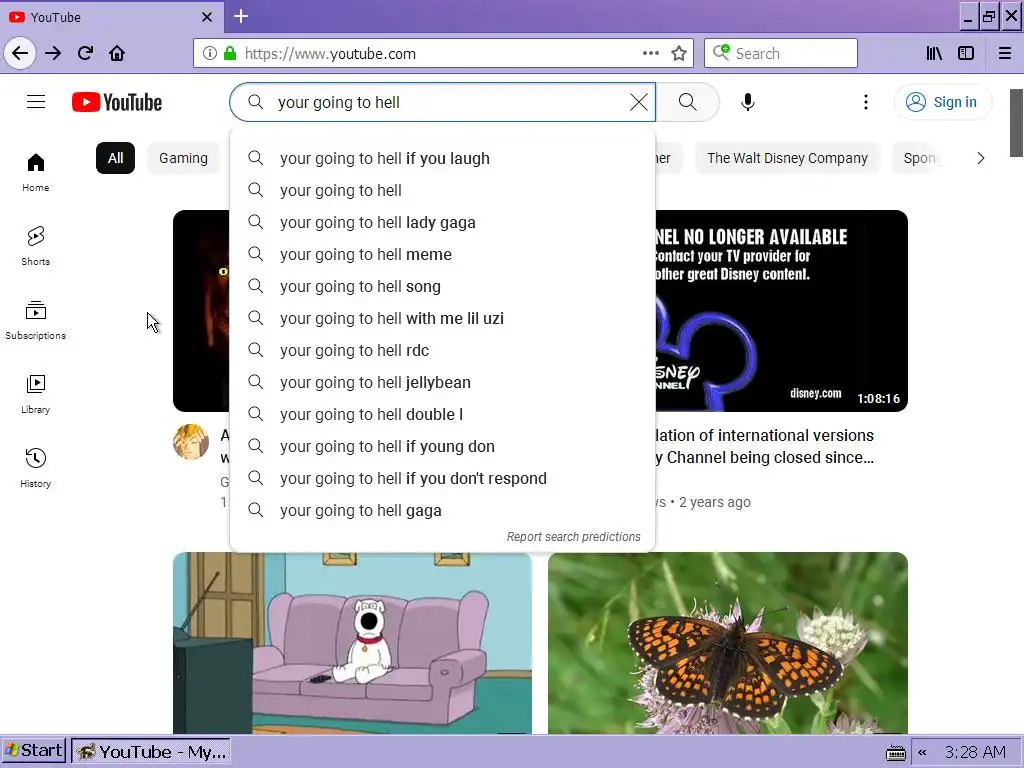Open page actions three-dots in address bar
This screenshot has width=1024, height=768.
pyautogui.click(x=650, y=53)
